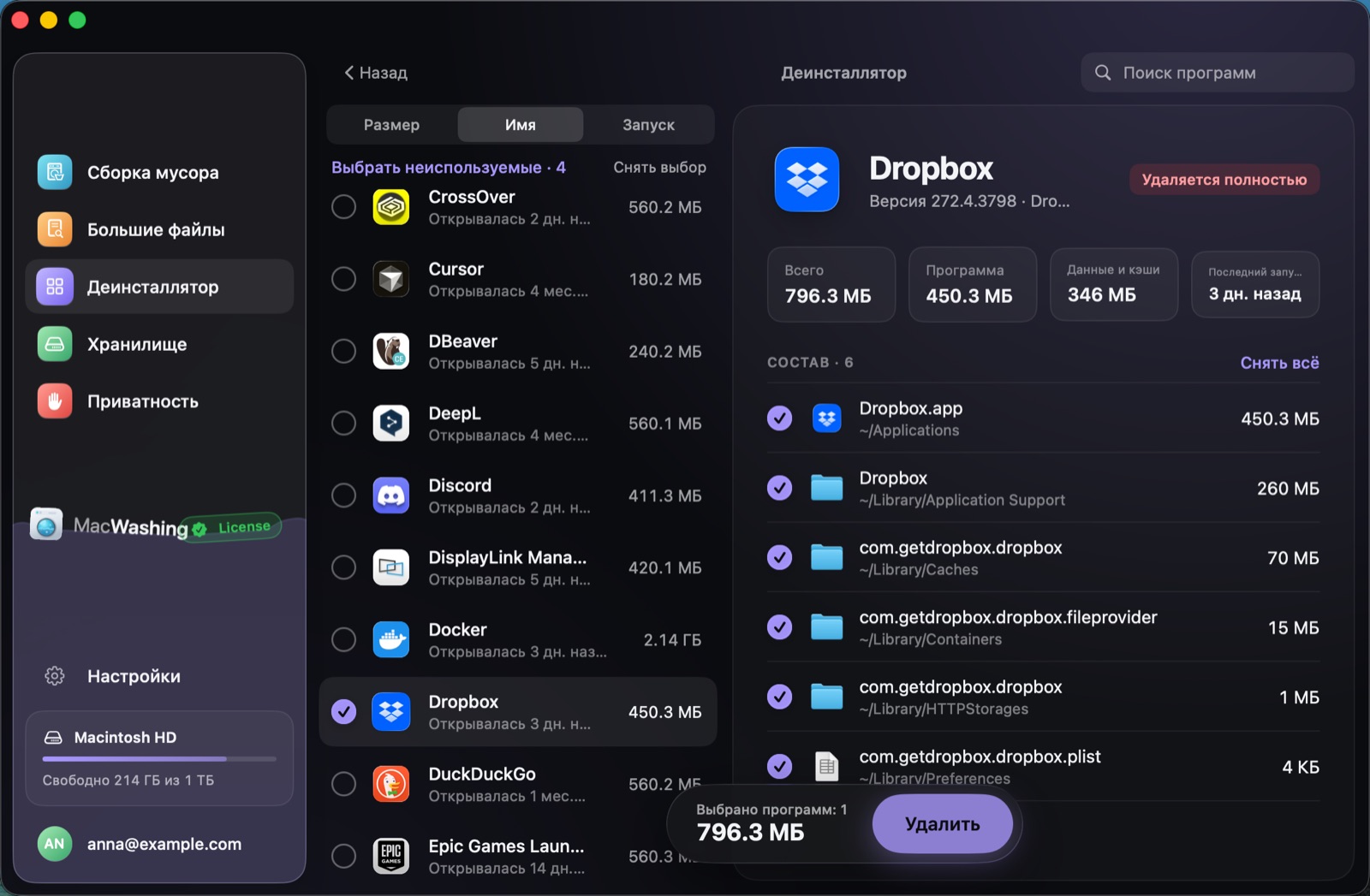Uncheck Dropbox.app component checkbox
1370x896 pixels.
779,418
